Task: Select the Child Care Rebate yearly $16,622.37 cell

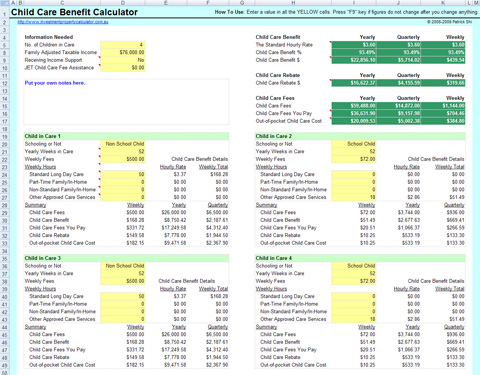Action: tap(354, 83)
